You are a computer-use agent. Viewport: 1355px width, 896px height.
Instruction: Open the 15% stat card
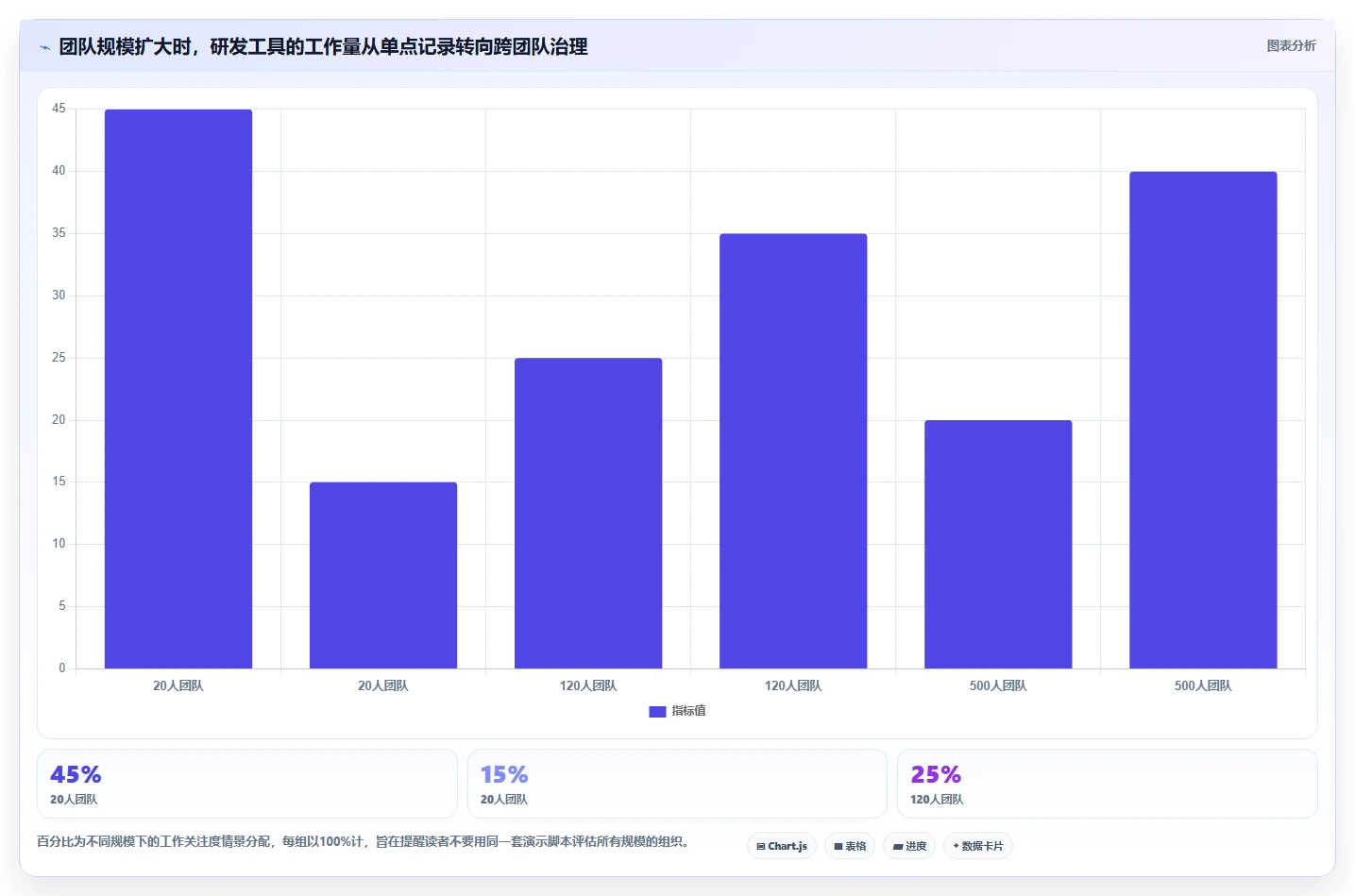pyautogui.click(x=677, y=784)
